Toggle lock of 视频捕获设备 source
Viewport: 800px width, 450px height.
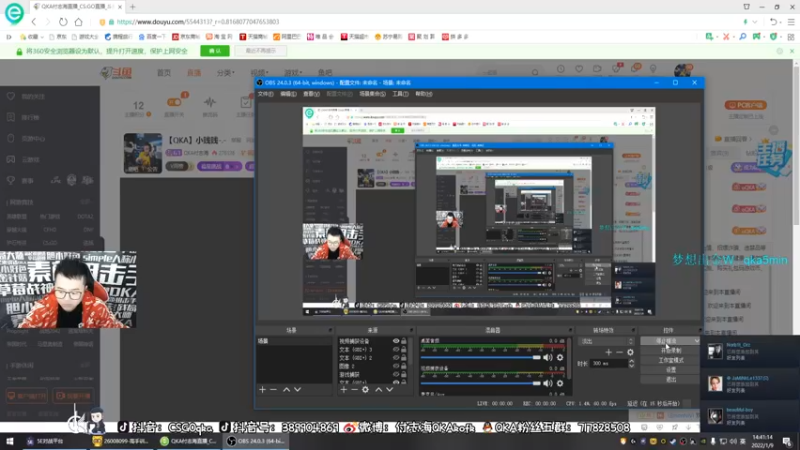click(x=404, y=341)
